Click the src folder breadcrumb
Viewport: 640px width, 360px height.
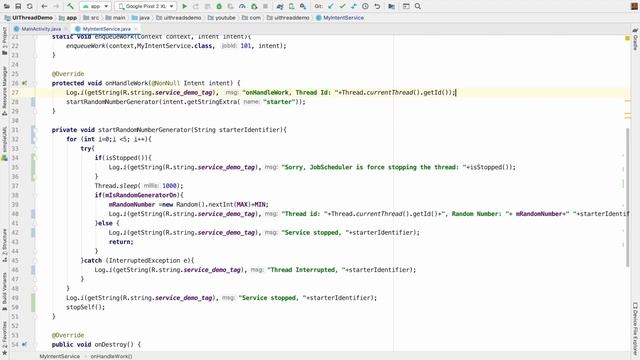click(91, 18)
